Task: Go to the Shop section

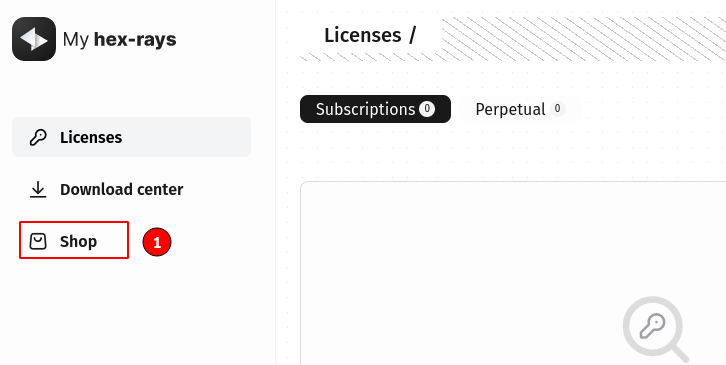Action: click(74, 240)
